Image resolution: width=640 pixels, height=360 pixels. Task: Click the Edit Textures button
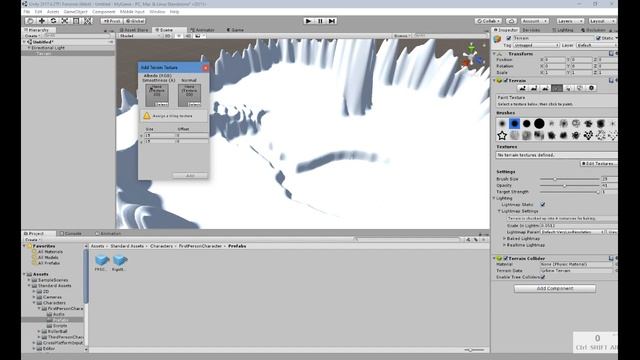tap(599, 164)
